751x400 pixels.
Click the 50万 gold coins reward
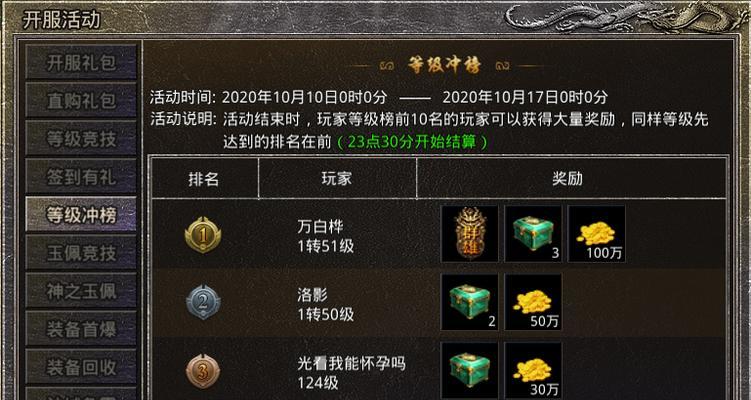533,302
